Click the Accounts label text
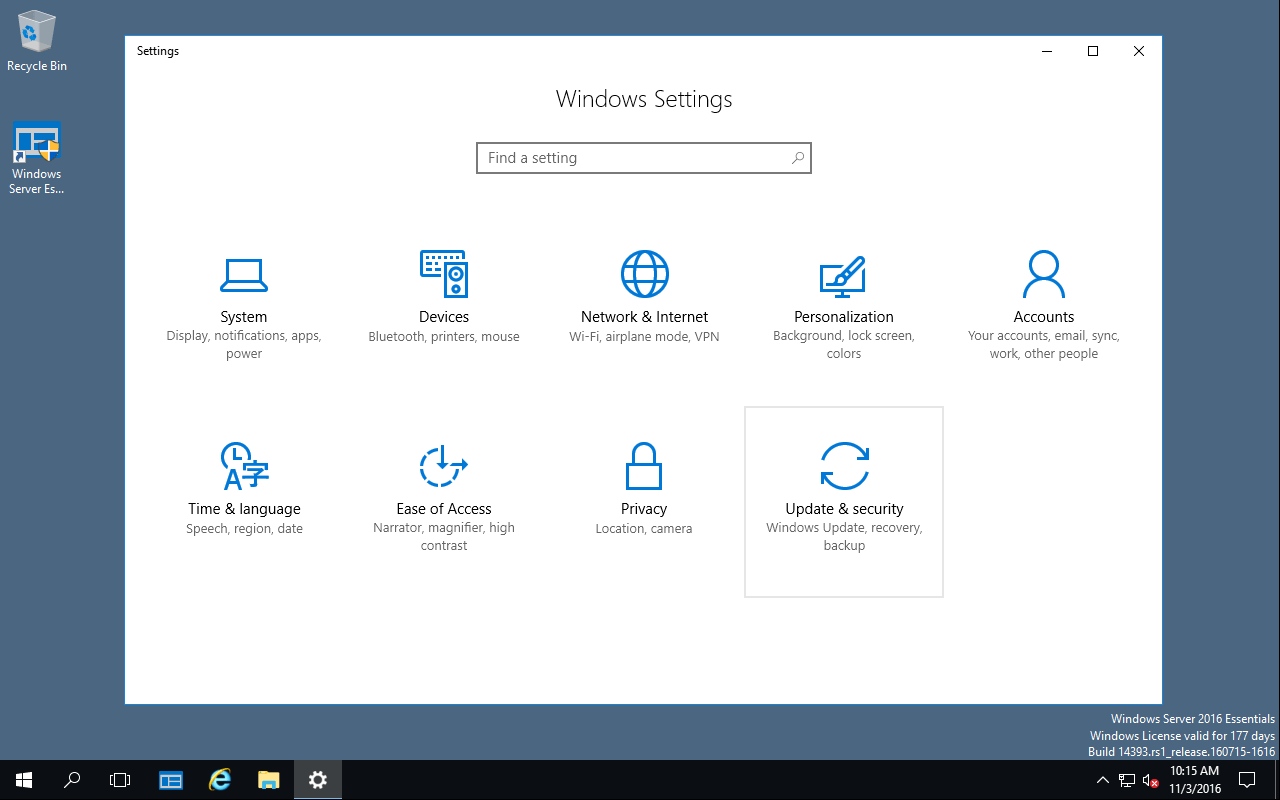The height and width of the screenshot is (800, 1280). pyautogui.click(x=1044, y=316)
